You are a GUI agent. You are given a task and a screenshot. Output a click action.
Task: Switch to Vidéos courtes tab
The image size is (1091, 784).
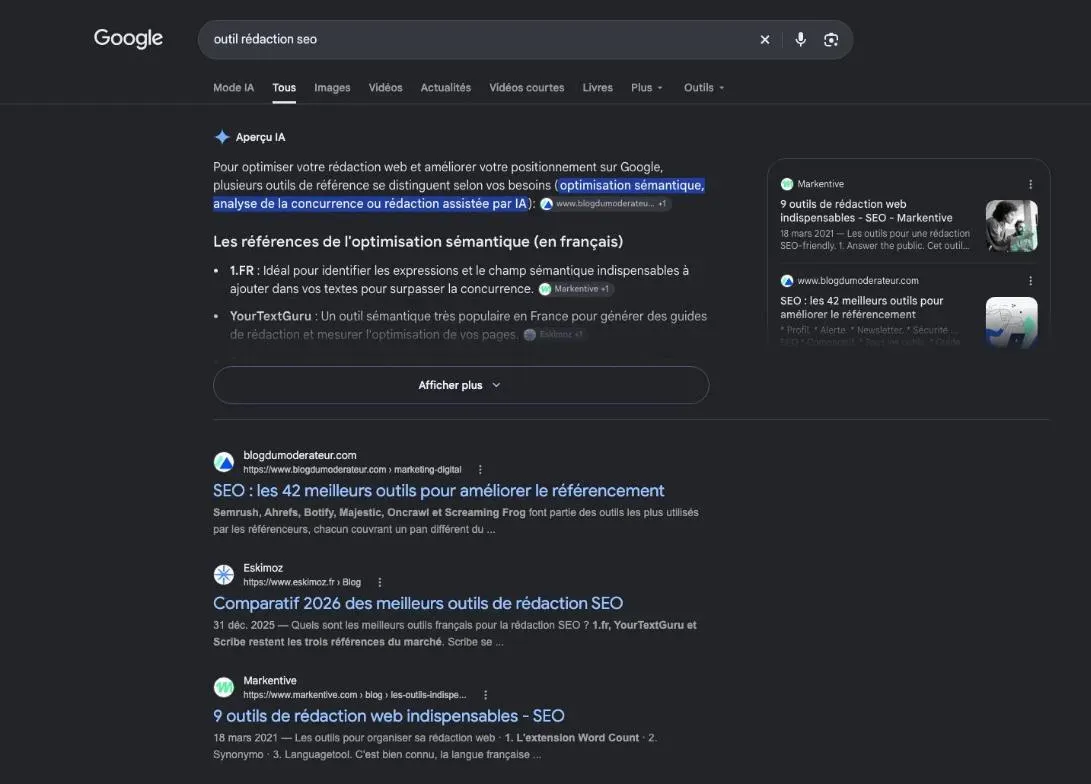(527, 88)
